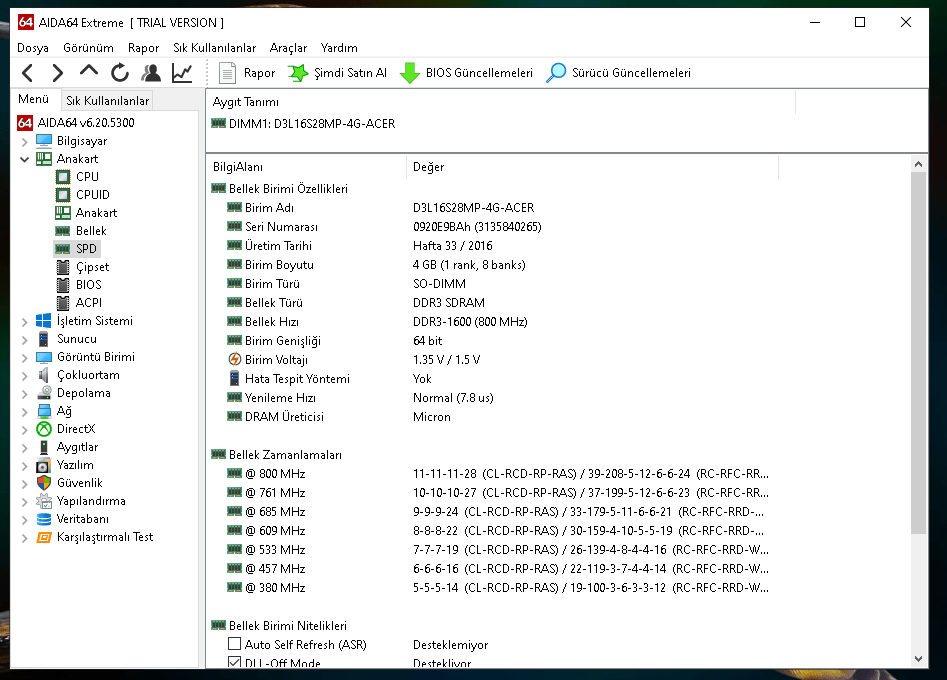Select the Bilgisayar tree item
Image resolution: width=947 pixels, height=680 pixels.
(71, 141)
